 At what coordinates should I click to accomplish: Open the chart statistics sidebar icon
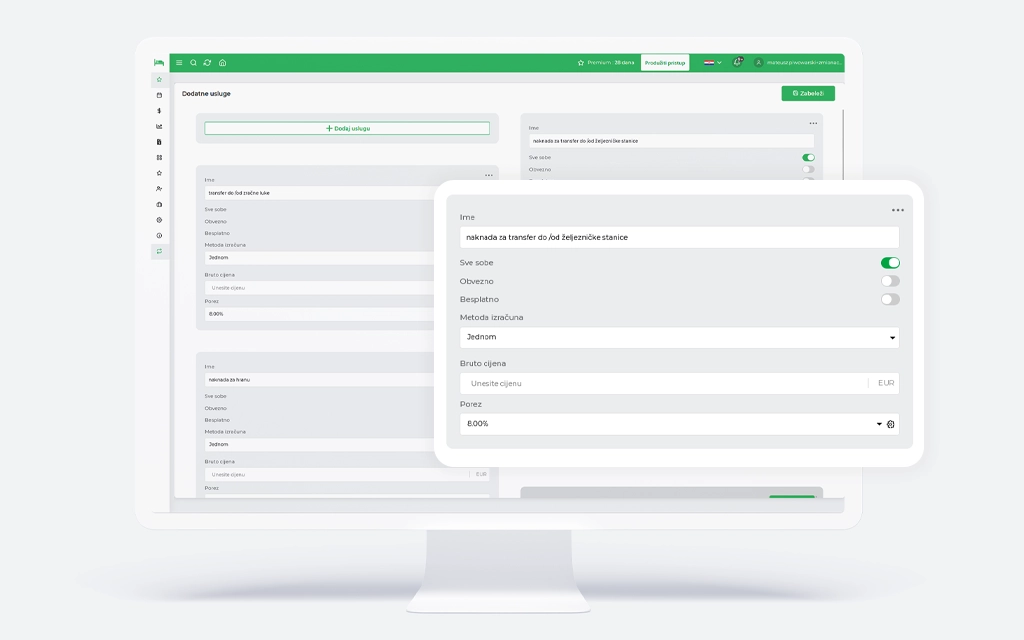pyautogui.click(x=159, y=126)
